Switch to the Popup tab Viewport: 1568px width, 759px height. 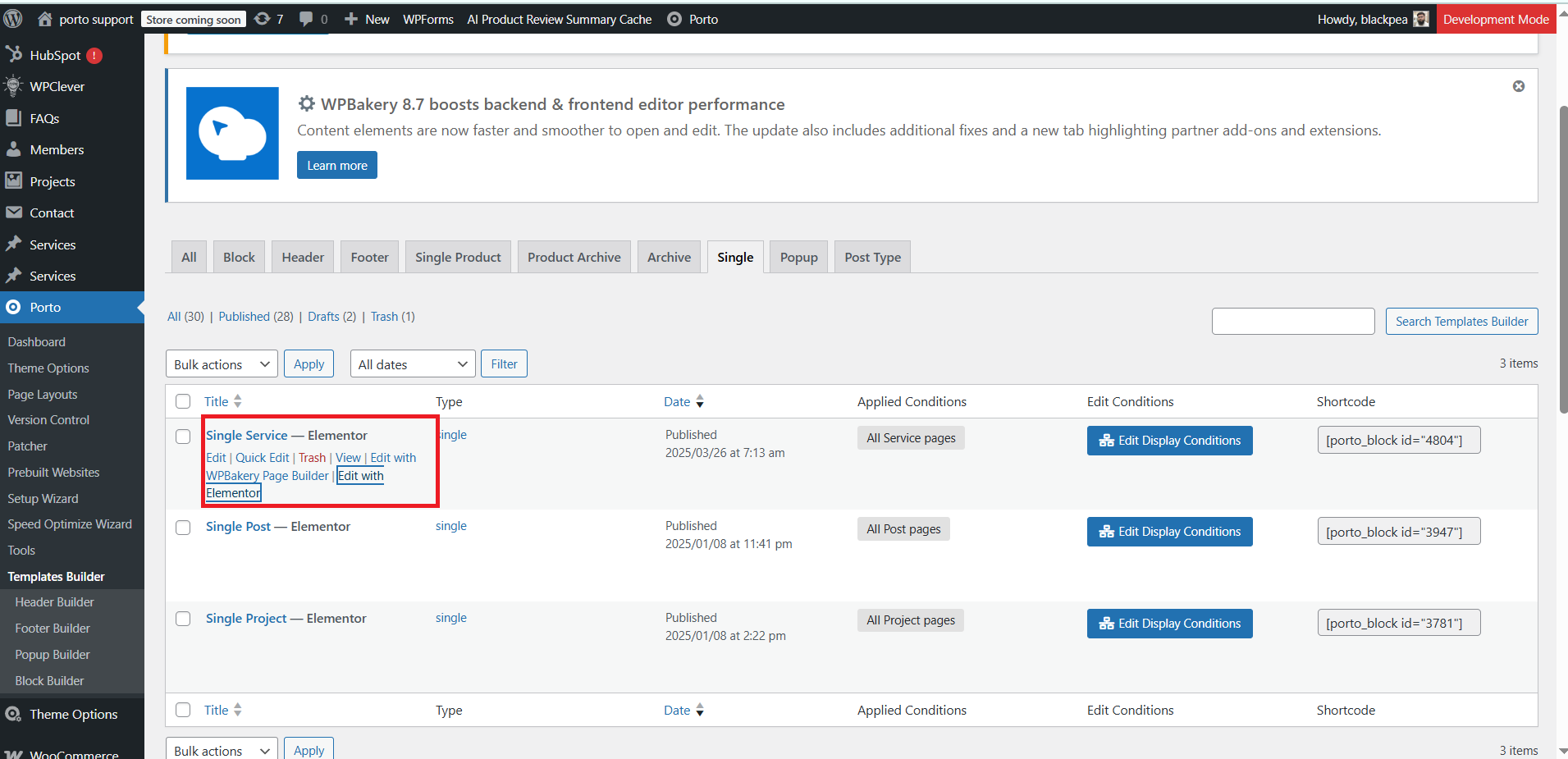pyautogui.click(x=799, y=257)
